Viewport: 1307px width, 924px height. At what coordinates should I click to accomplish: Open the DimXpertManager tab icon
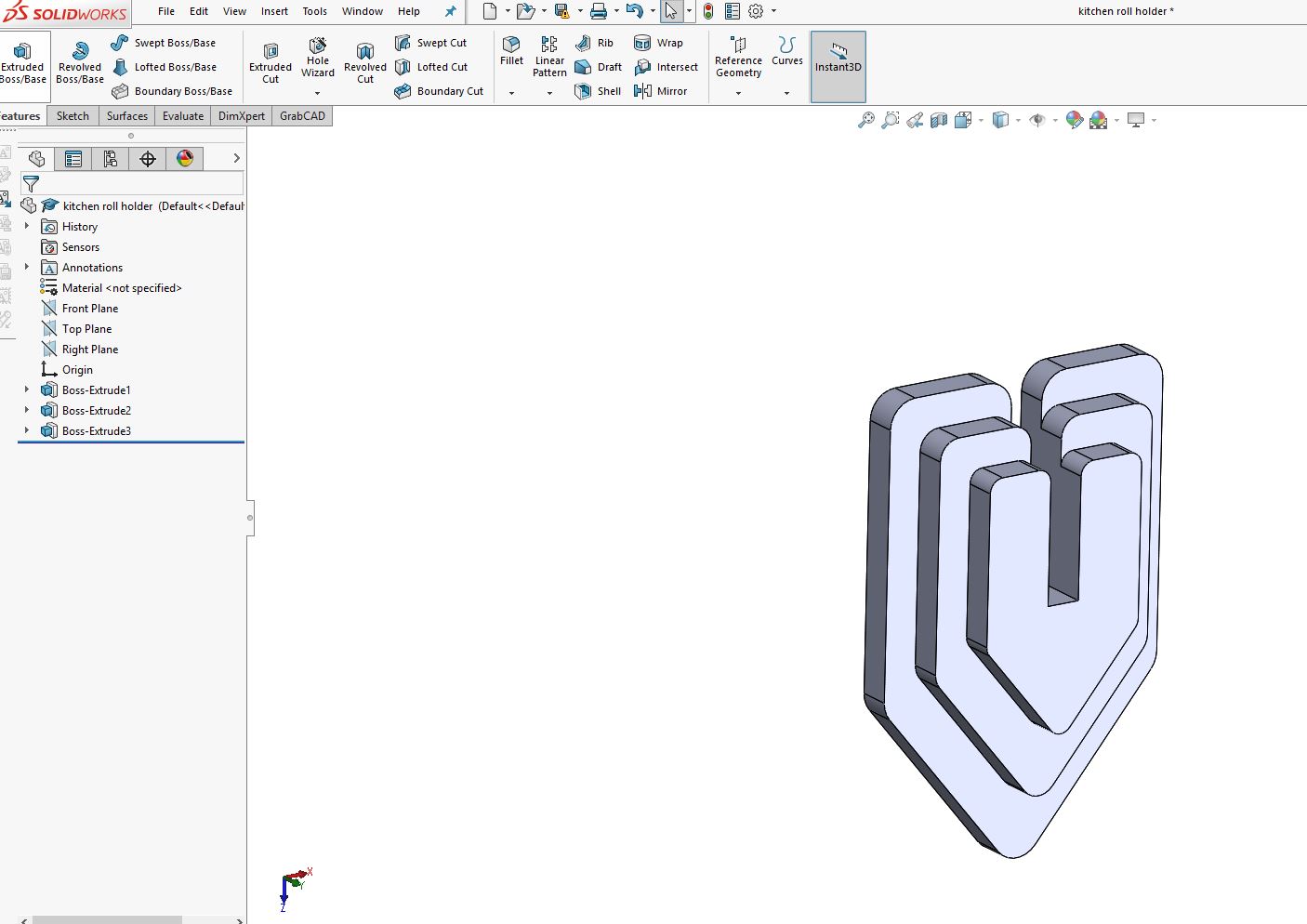click(x=148, y=159)
